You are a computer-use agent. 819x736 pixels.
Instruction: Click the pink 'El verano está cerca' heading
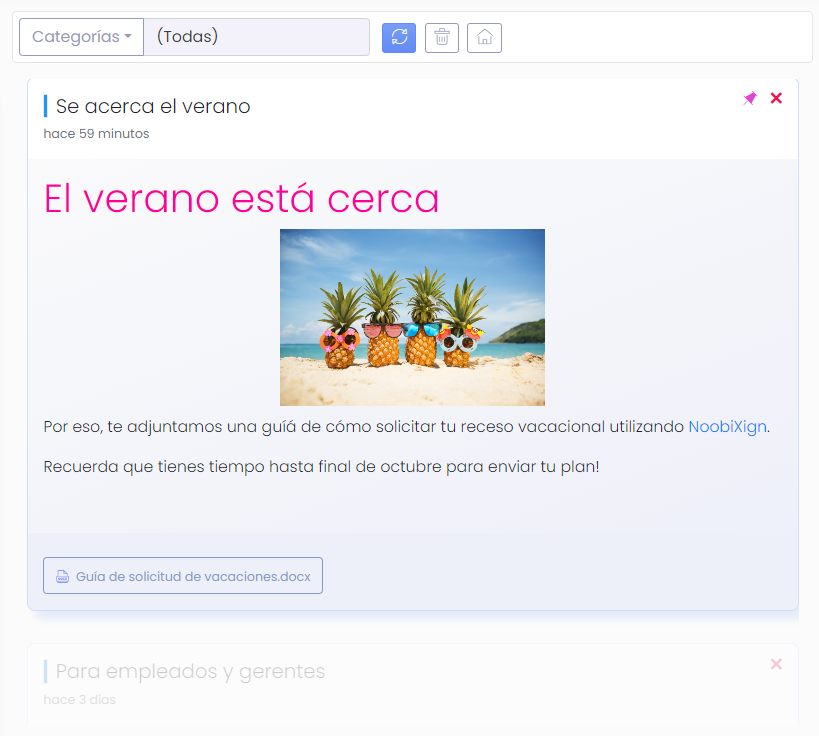242,198
